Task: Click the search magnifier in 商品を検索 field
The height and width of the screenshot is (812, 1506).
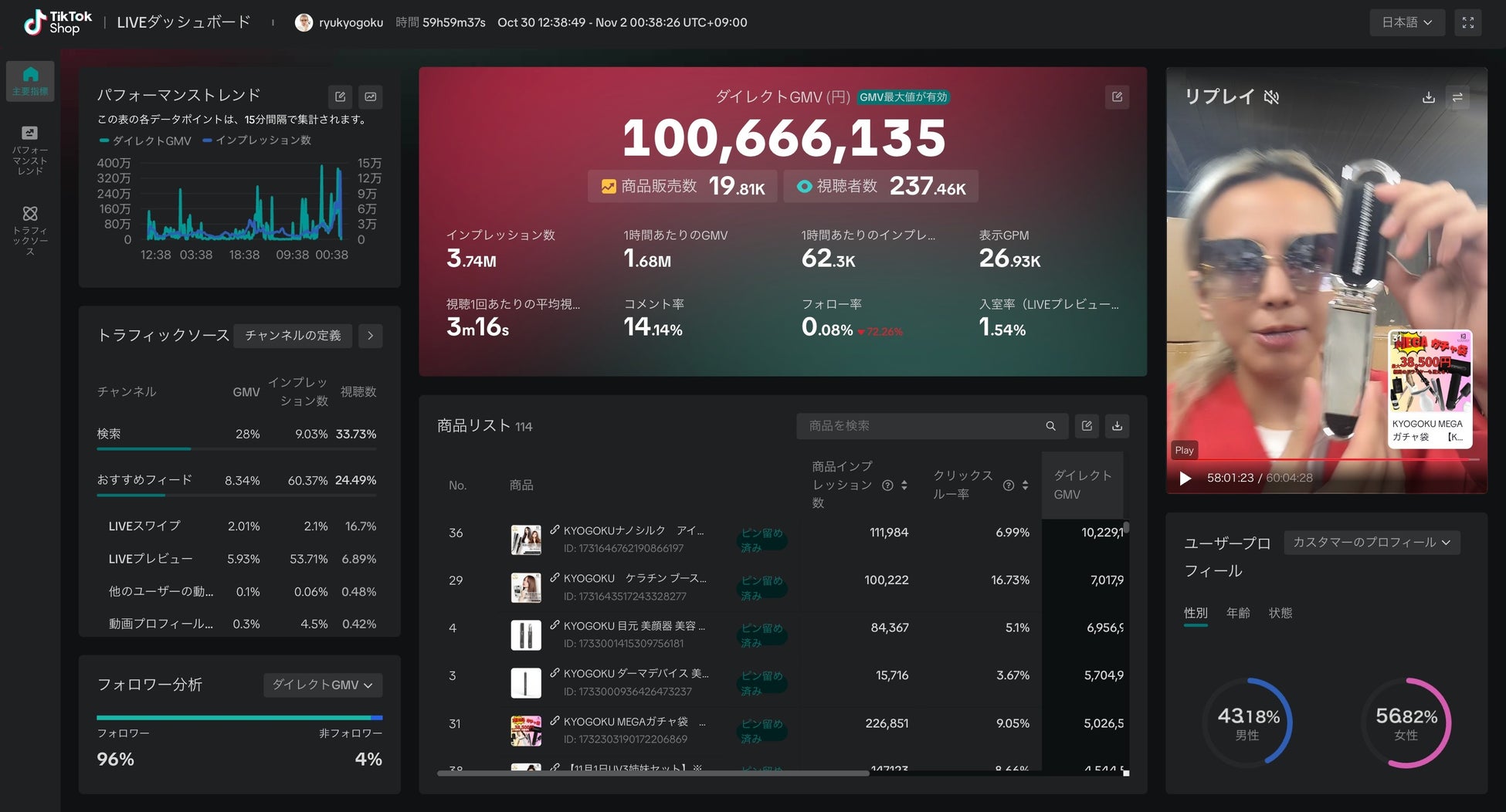Action: pos(1050,425)
